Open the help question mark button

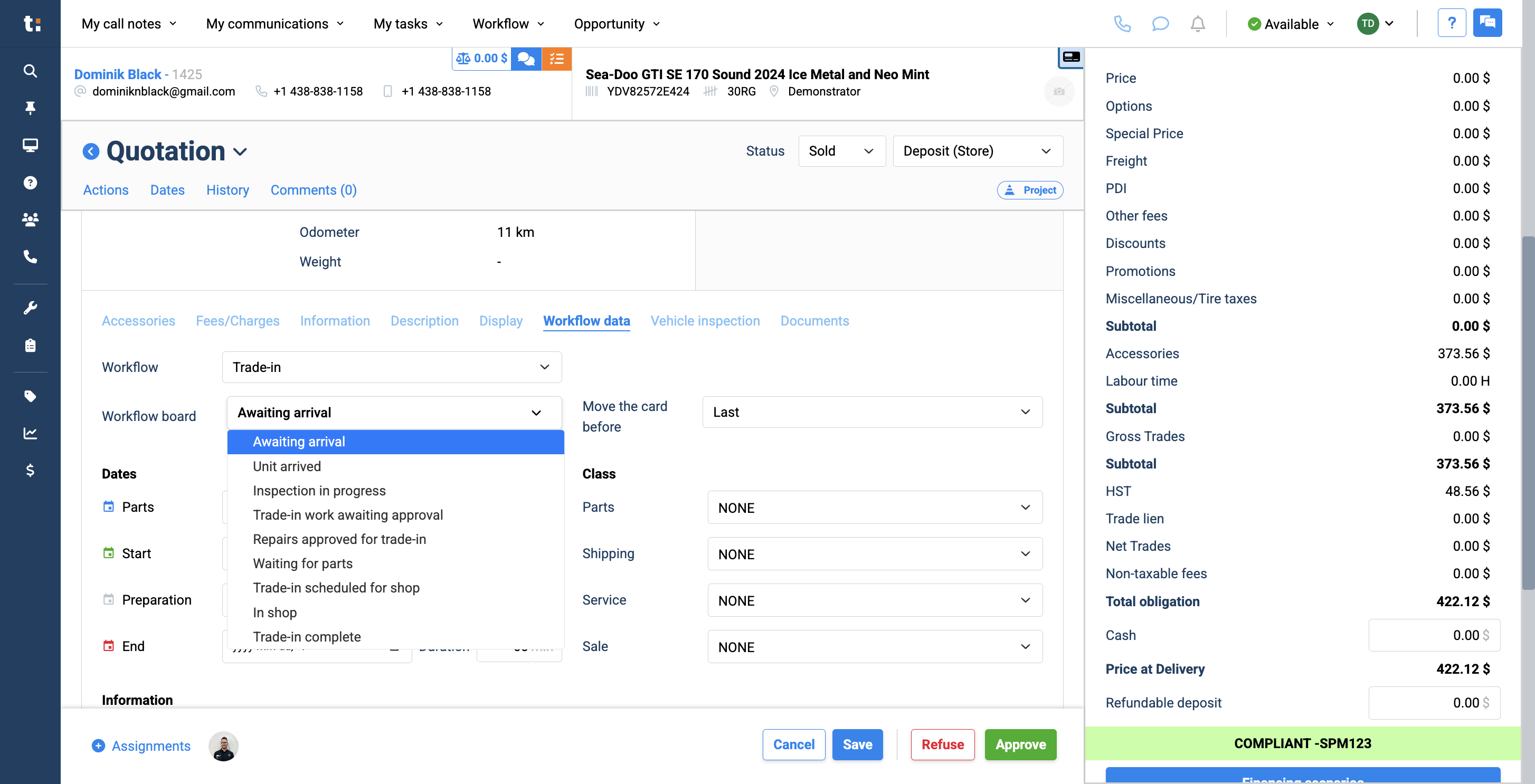click(x=1452, y=23)
